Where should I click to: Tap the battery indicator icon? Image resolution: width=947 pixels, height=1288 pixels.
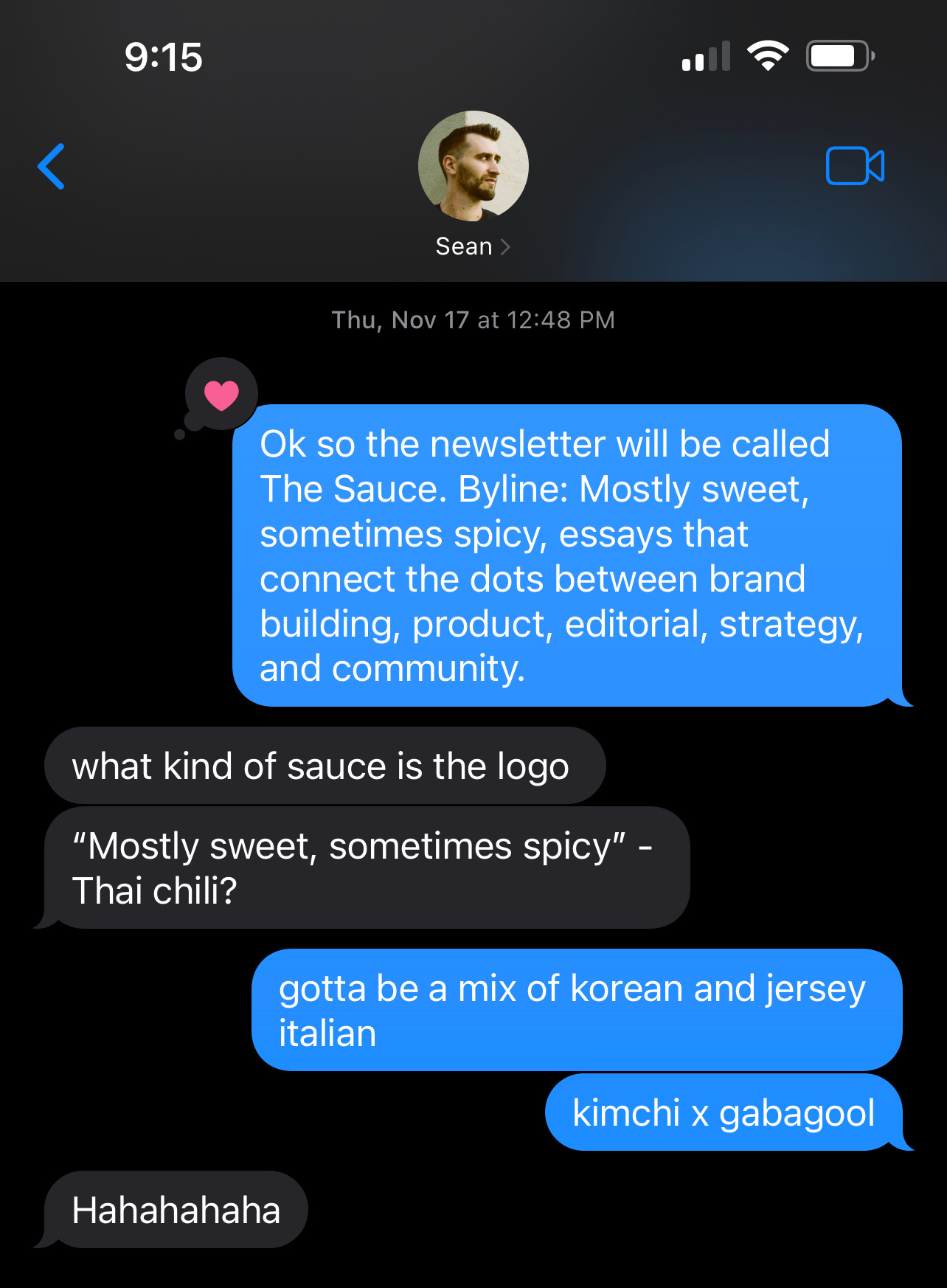pos(841,56)
